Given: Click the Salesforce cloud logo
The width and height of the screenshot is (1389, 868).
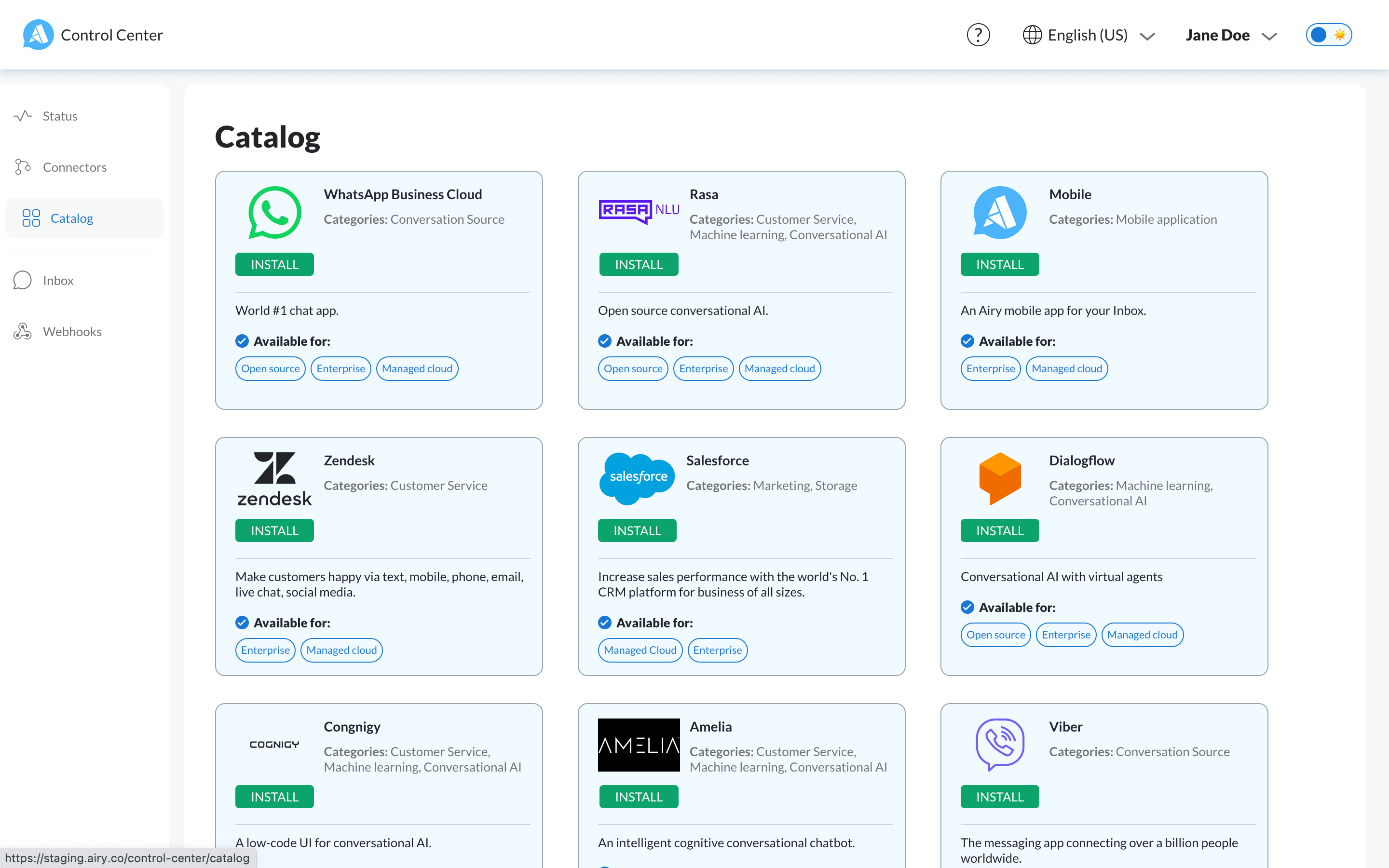Looking at the screenshot, I should coord(637,478).
